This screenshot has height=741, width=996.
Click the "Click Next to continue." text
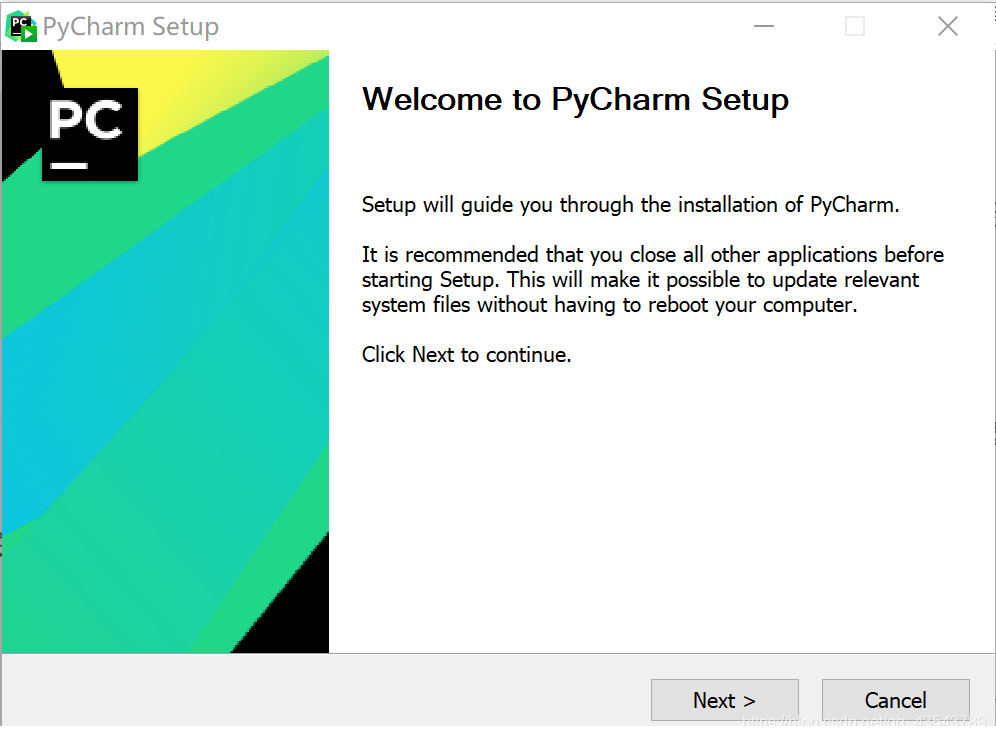466,355
